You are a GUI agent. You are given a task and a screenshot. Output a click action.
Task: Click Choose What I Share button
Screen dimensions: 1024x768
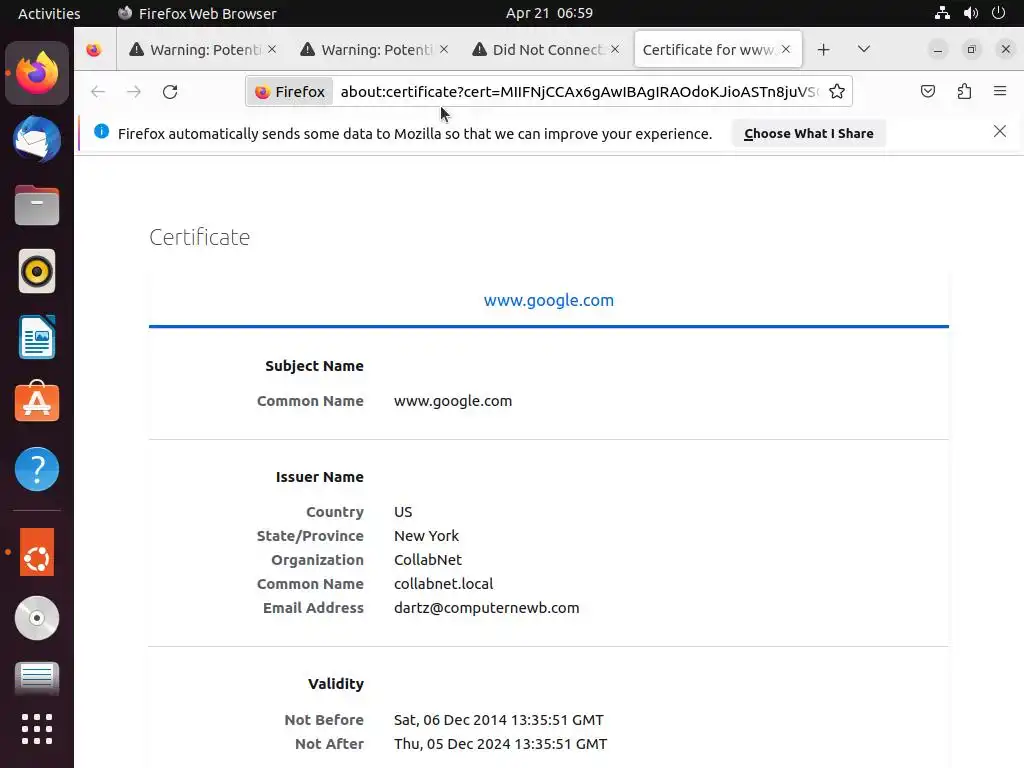808,133
